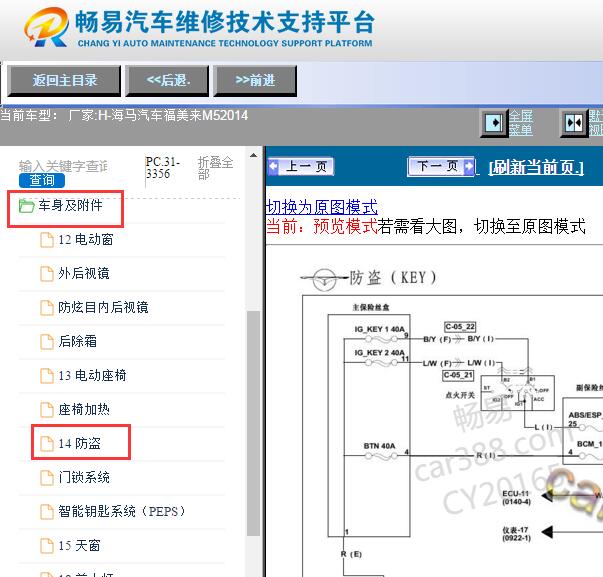603x577 pixels.
Task: Click the page icon beside 智能钥匙系统
Action: coord(47,512)
